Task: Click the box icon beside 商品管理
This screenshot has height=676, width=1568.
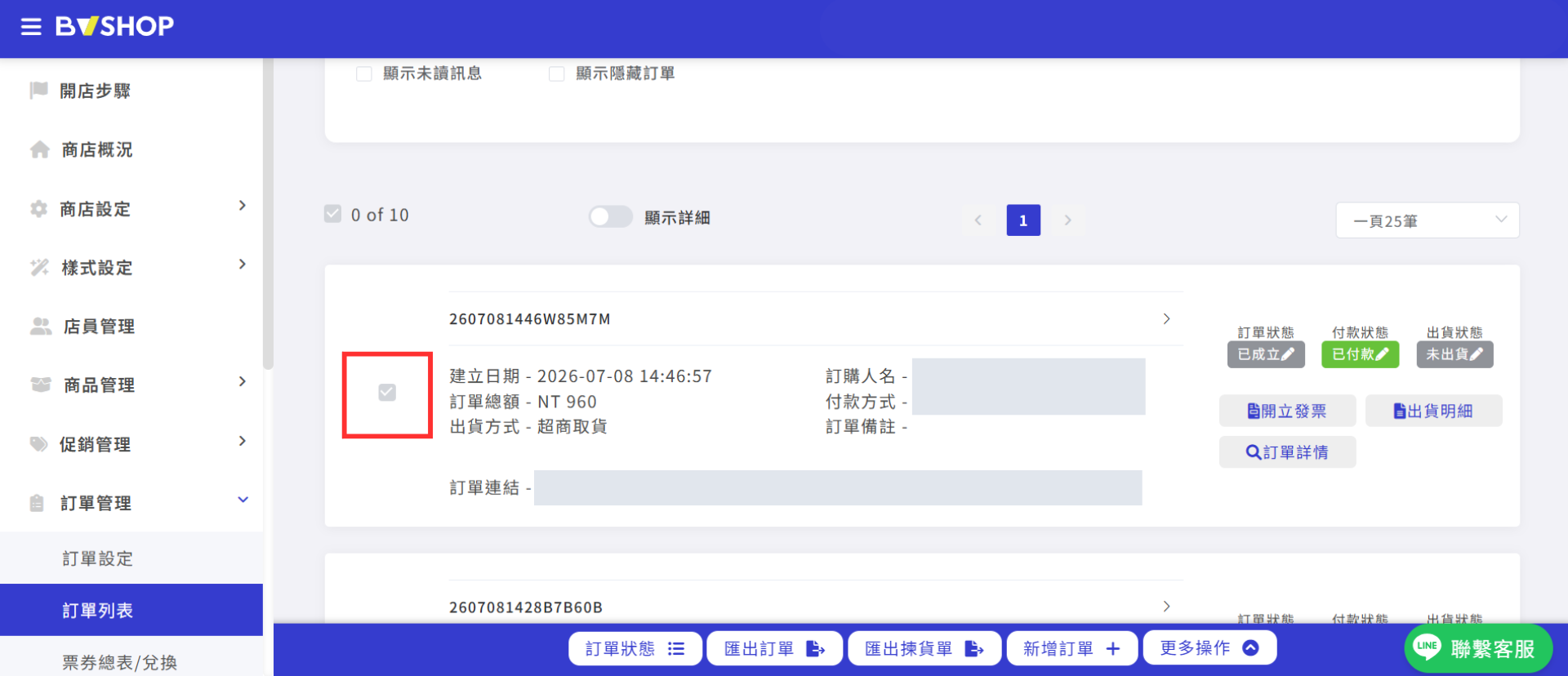Action: [41, 385]
